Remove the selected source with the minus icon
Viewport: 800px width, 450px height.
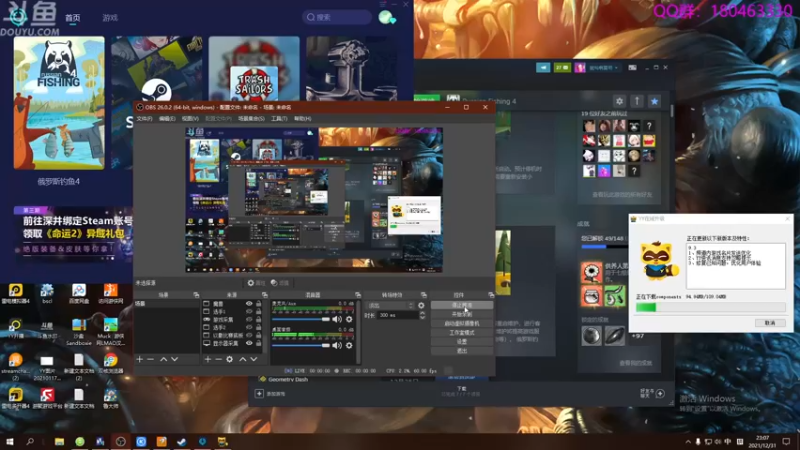coord(218,359)
